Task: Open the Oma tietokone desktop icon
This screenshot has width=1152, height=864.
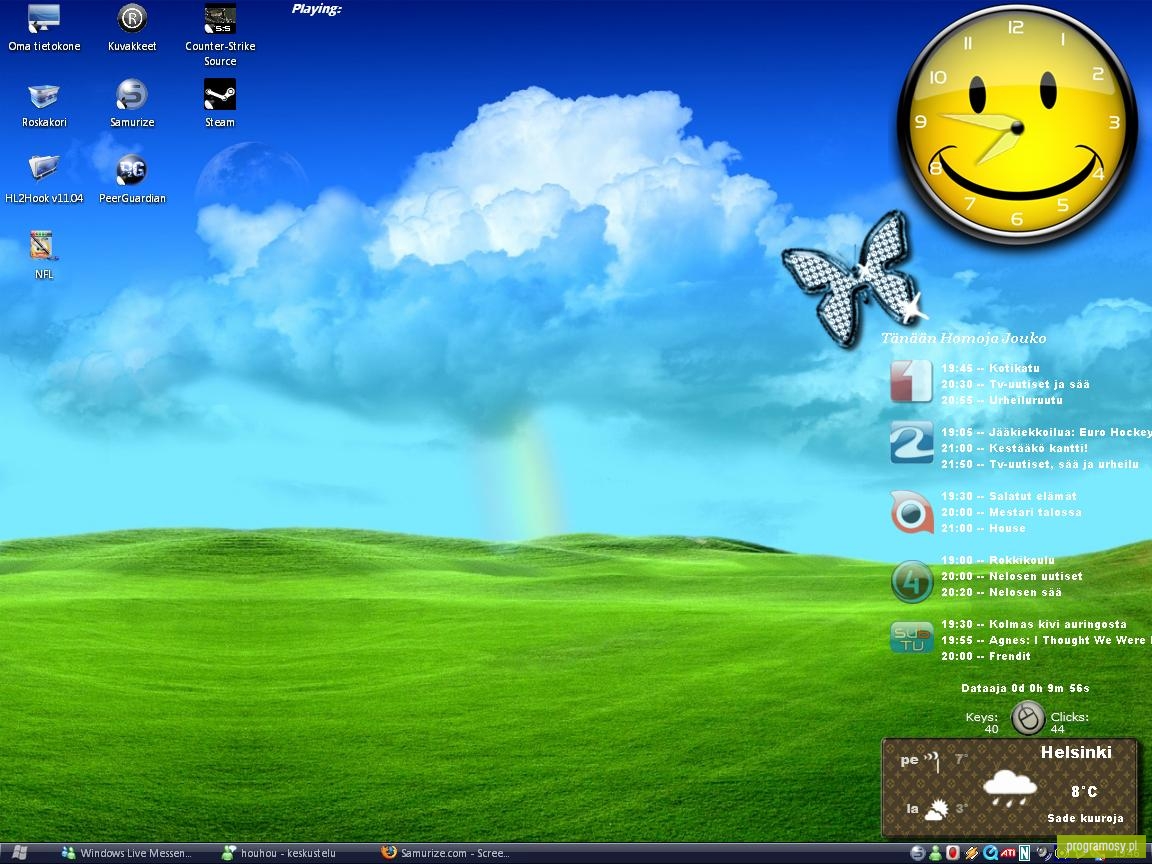Action: click(44, 28)
